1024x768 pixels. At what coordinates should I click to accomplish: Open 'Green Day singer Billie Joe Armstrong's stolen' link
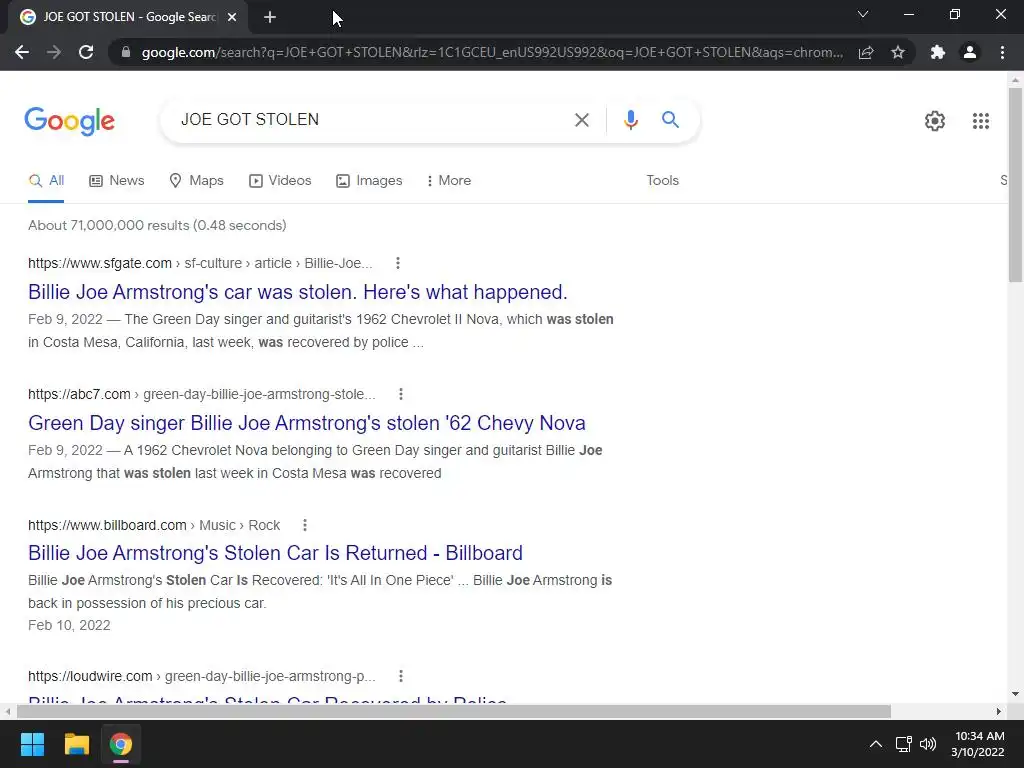306,423
